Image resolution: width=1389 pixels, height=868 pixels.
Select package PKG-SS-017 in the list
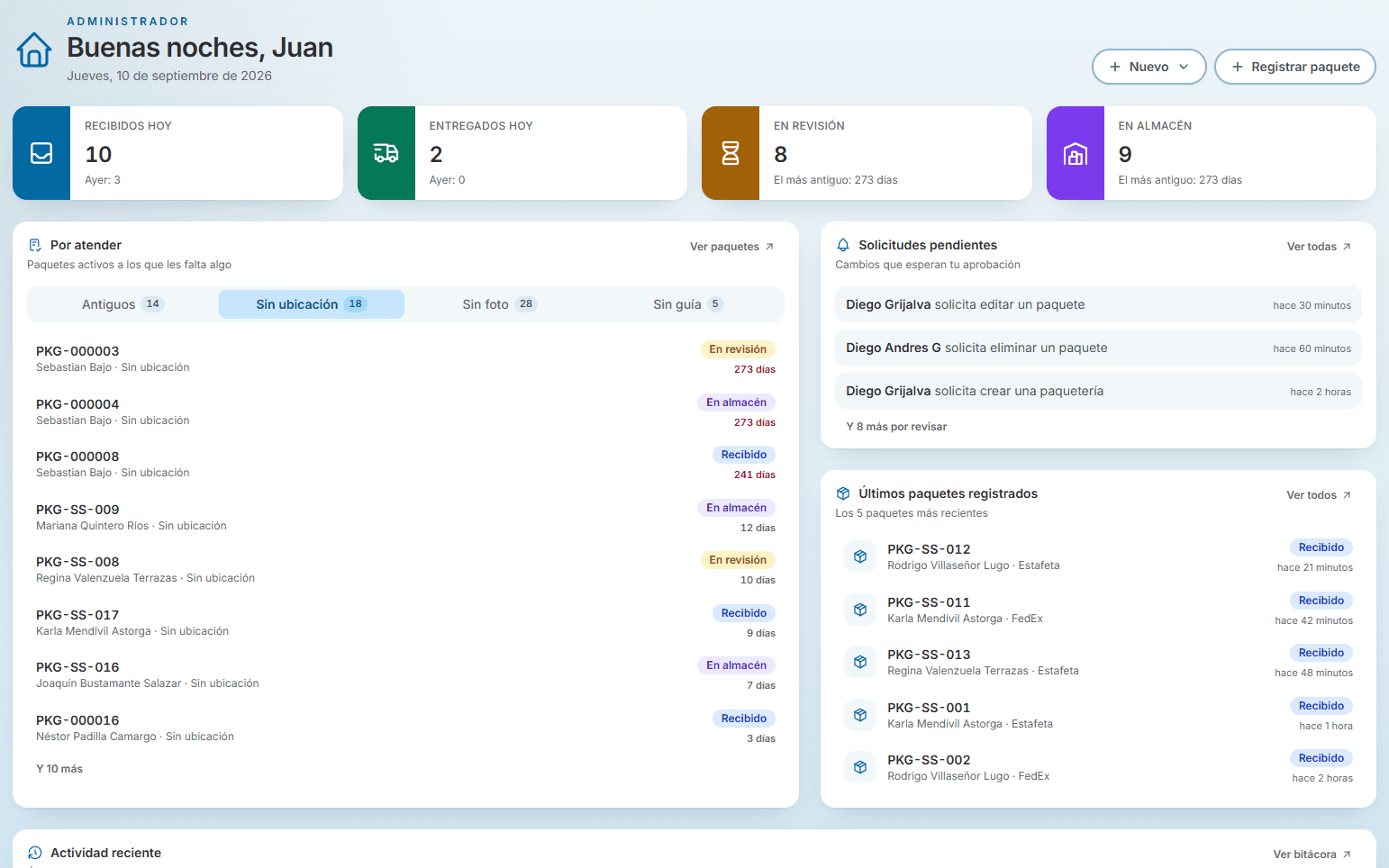click(405, 622)
